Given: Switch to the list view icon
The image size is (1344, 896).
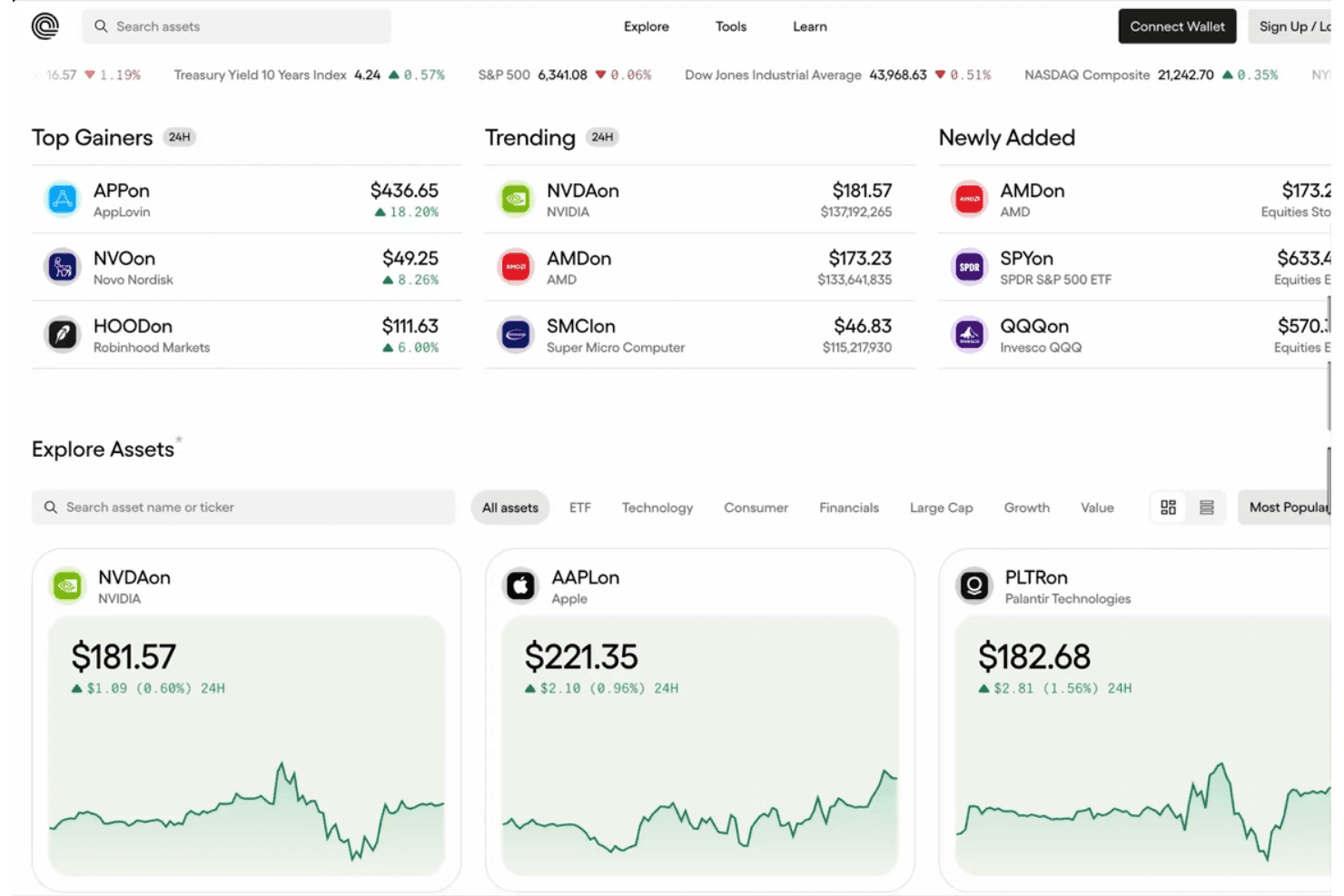Looking at the screenshot, I should click(x=1207, y=507).
